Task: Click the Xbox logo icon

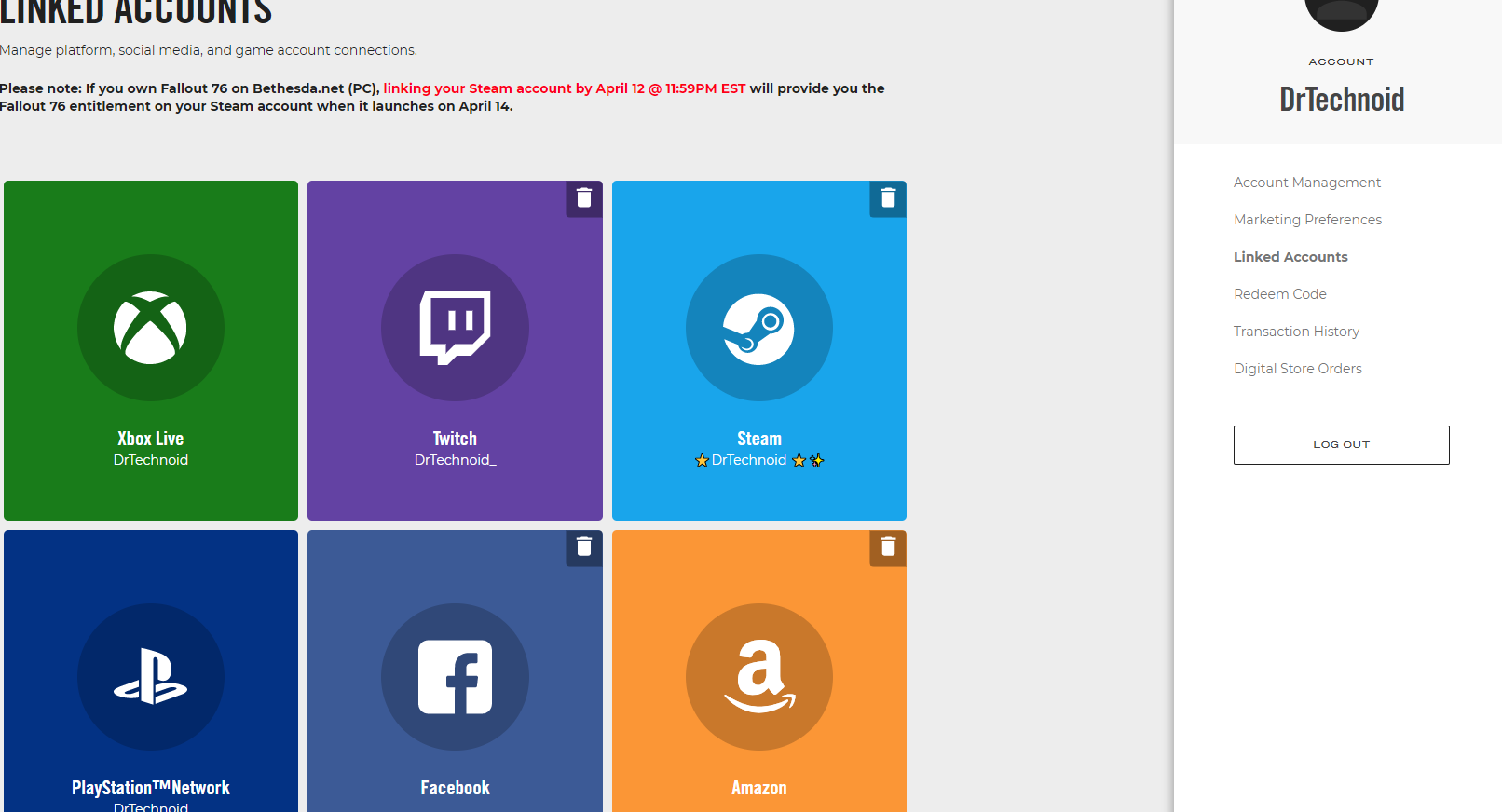Action: point(150,328)
